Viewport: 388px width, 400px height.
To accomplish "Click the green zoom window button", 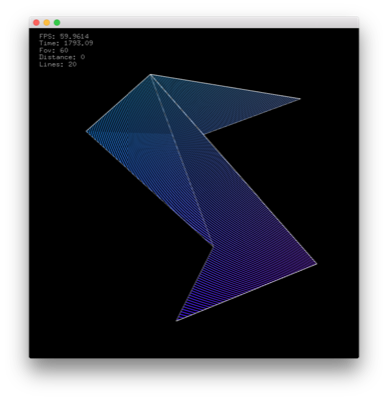I will coord(57,23).
